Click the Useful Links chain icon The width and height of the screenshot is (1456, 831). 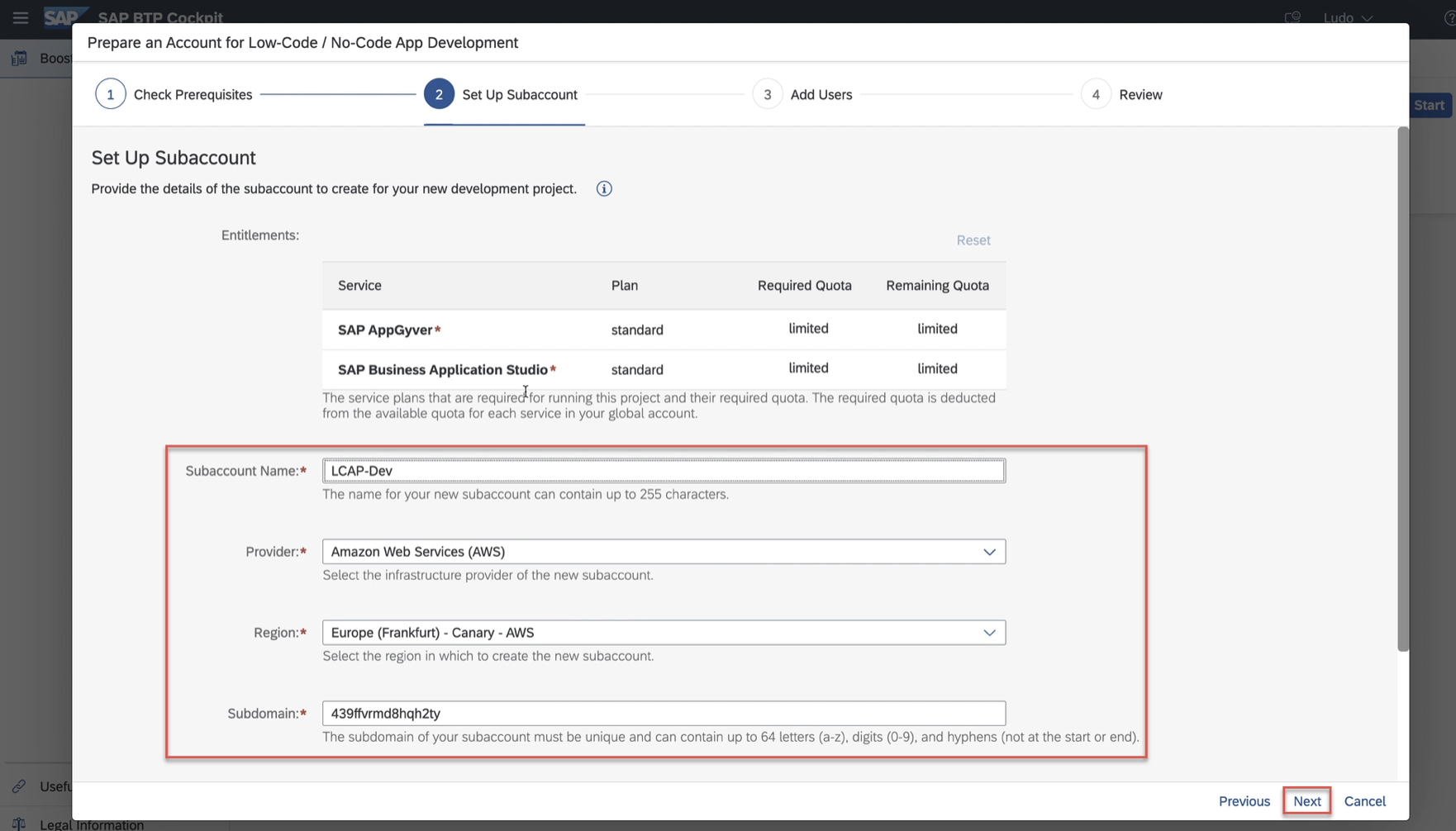coord(19,786)
